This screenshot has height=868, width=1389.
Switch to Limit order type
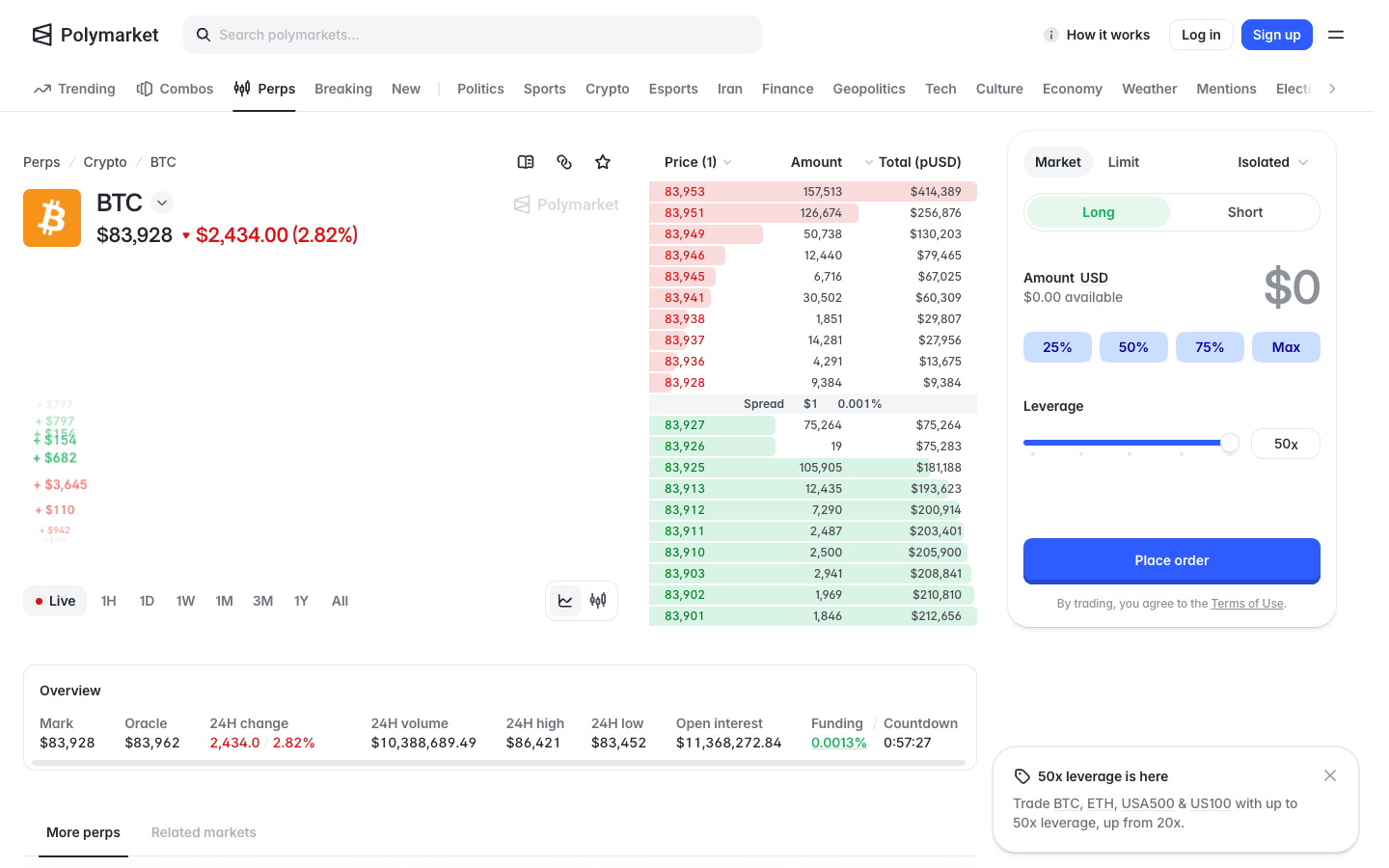point(1124,162)
